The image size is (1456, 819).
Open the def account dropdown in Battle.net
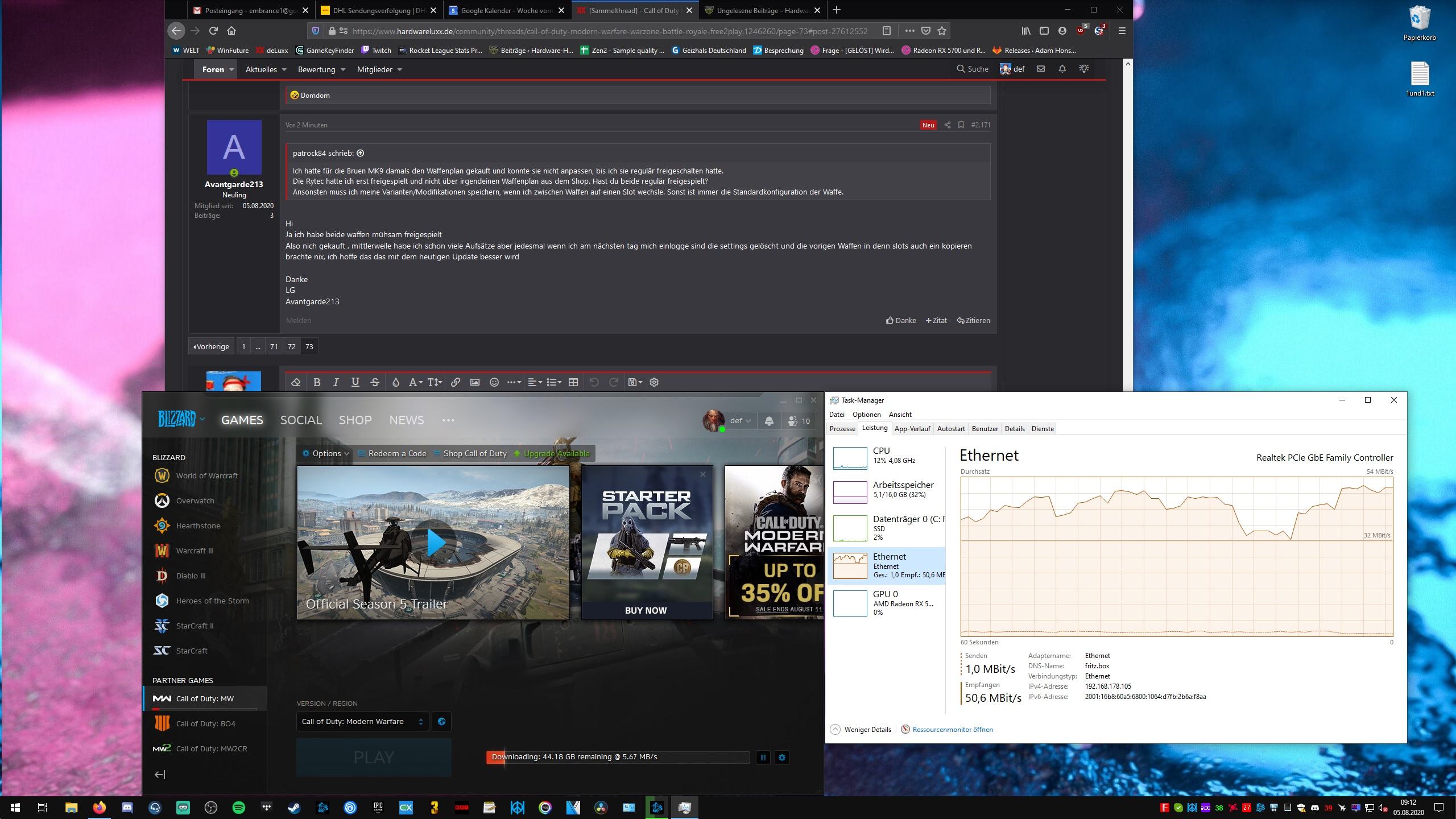740,421
